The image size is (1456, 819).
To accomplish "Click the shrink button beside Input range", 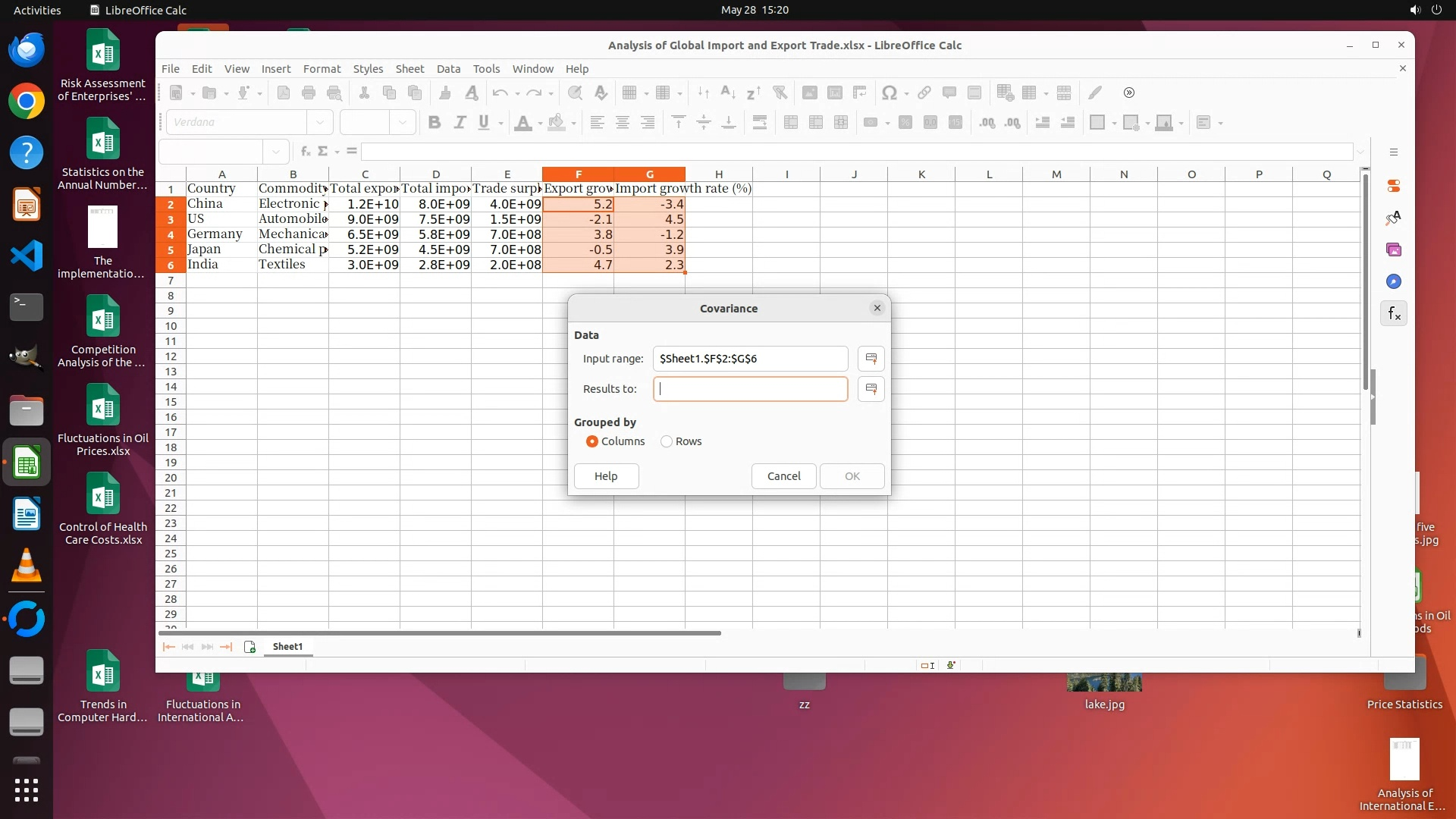I will coord(871,359).
